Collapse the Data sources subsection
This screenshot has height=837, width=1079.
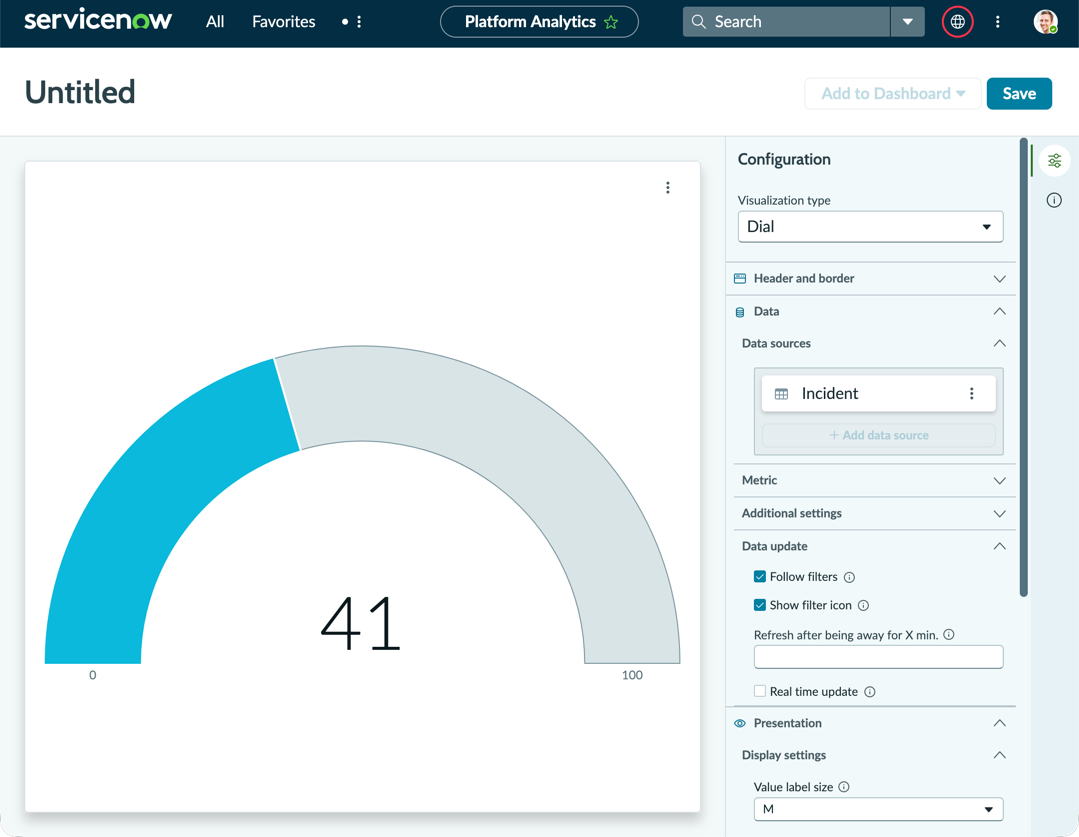[875, 343]
